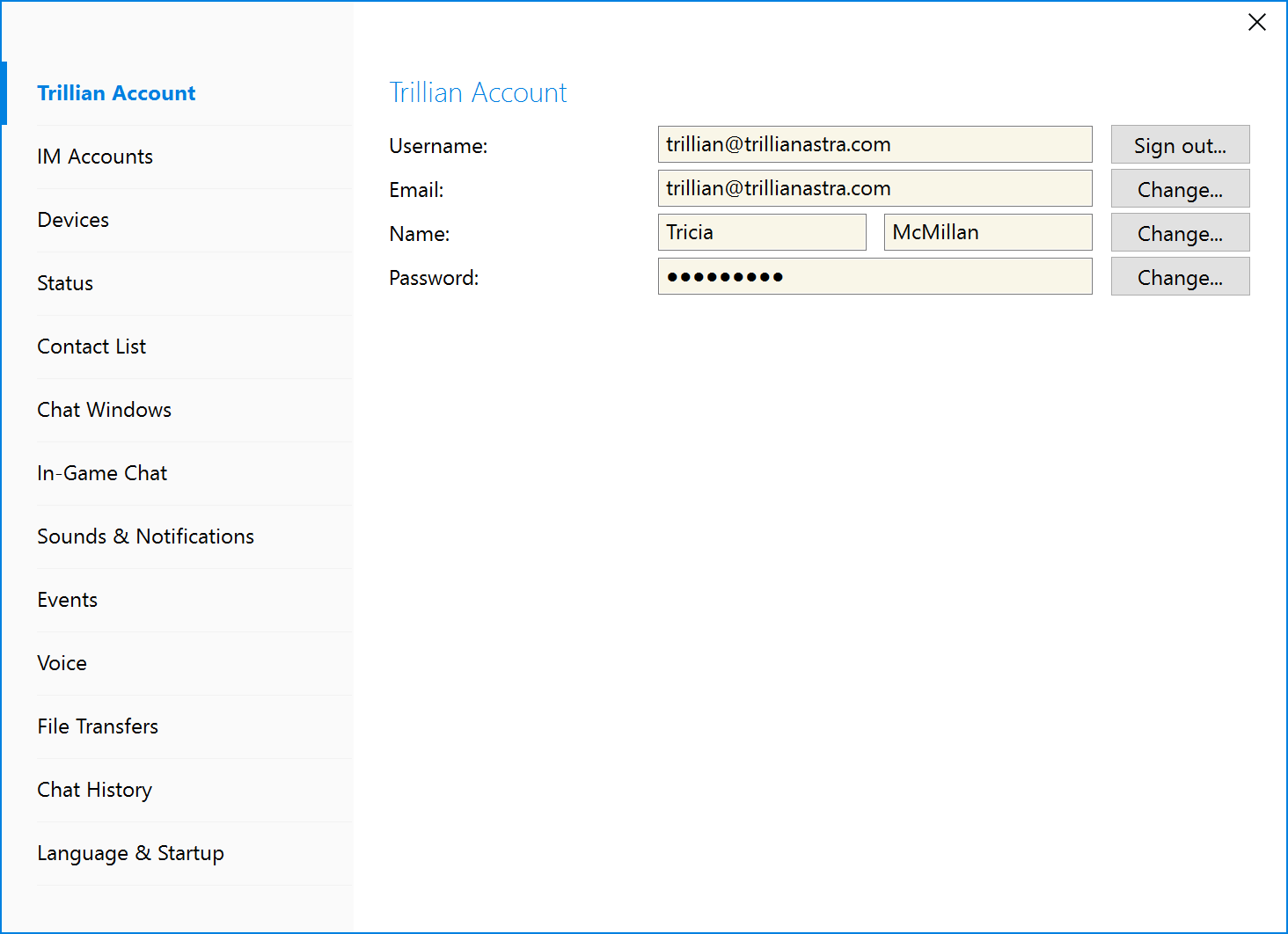The height and width of the screenshot is (934, 1288).
Task: Click the masked Password field
Action: pos(875,276)
